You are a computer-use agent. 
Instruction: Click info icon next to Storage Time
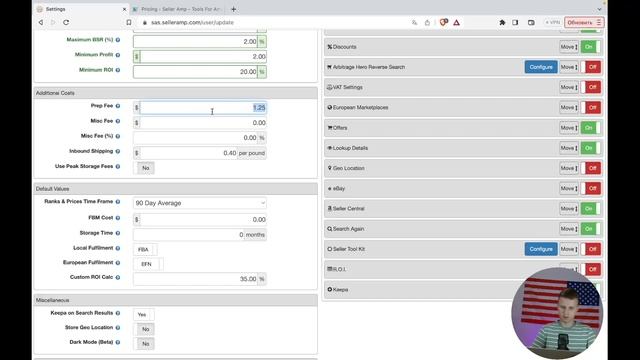pos(118,233)
